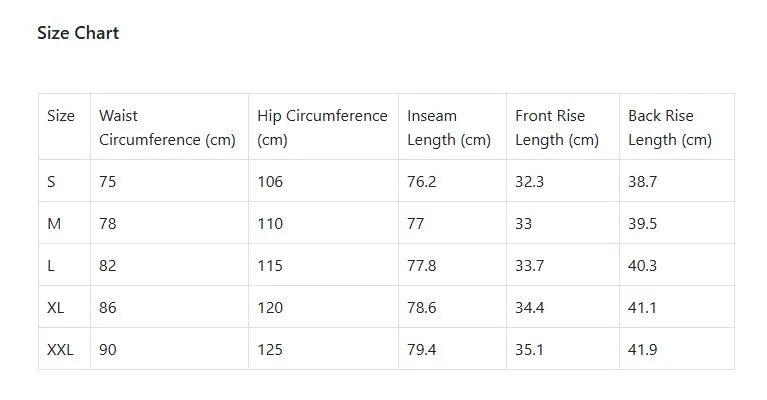Click the XL size row label
Image resolution: width=767 pixels, height=400 pixels.
[x=56, y=308]
